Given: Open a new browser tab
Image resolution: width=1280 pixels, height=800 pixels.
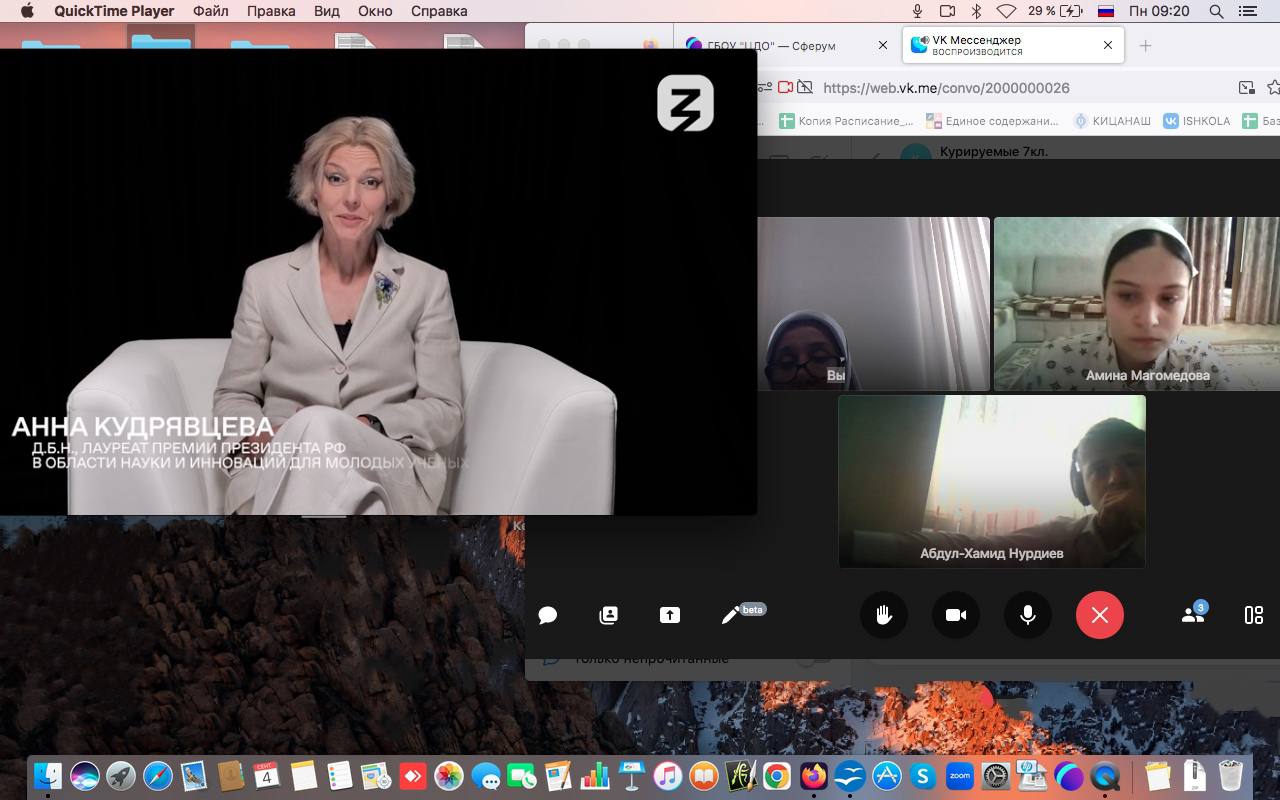Looking at the screenshot, I should tap(1146, 45).
